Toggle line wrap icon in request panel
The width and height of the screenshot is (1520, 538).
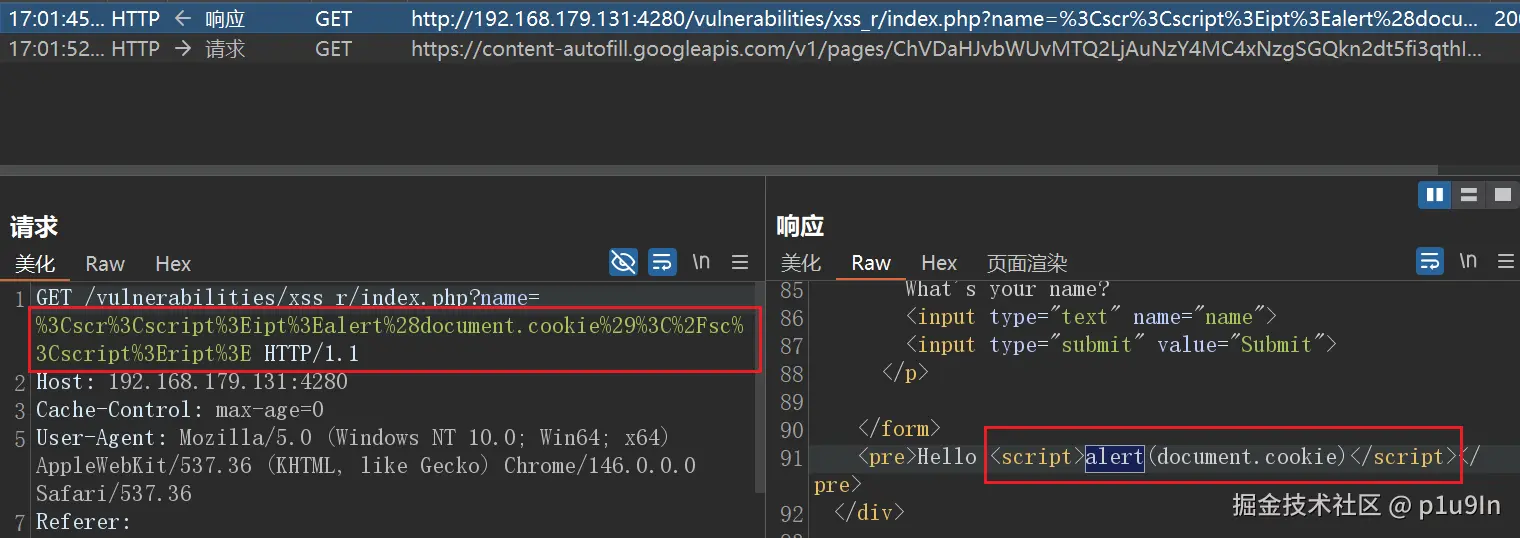click(x=662, y=262)
